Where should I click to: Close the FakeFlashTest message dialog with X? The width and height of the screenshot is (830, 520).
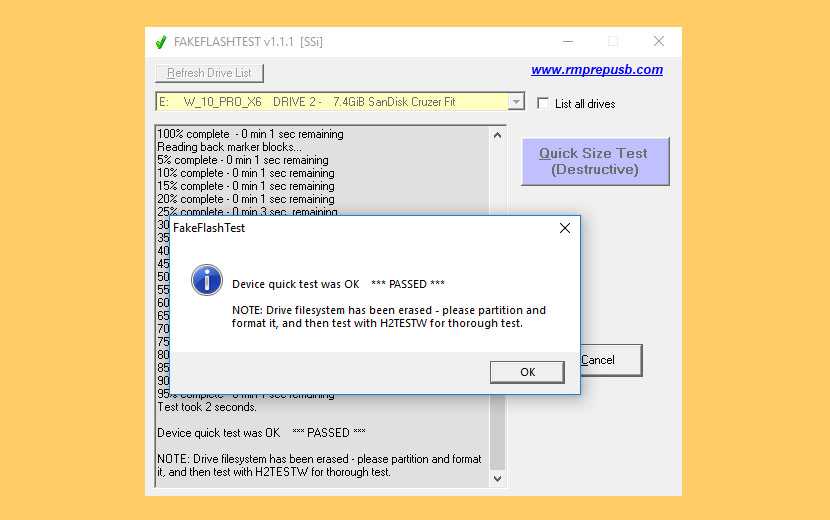pos(564,228)
